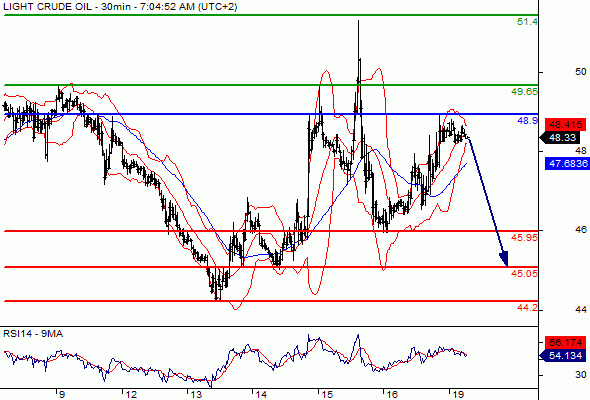Click the 51.4 resistance level label
The width and height of the screenshot is (590, 400).
pyautogui.click(x=527, y=22)
